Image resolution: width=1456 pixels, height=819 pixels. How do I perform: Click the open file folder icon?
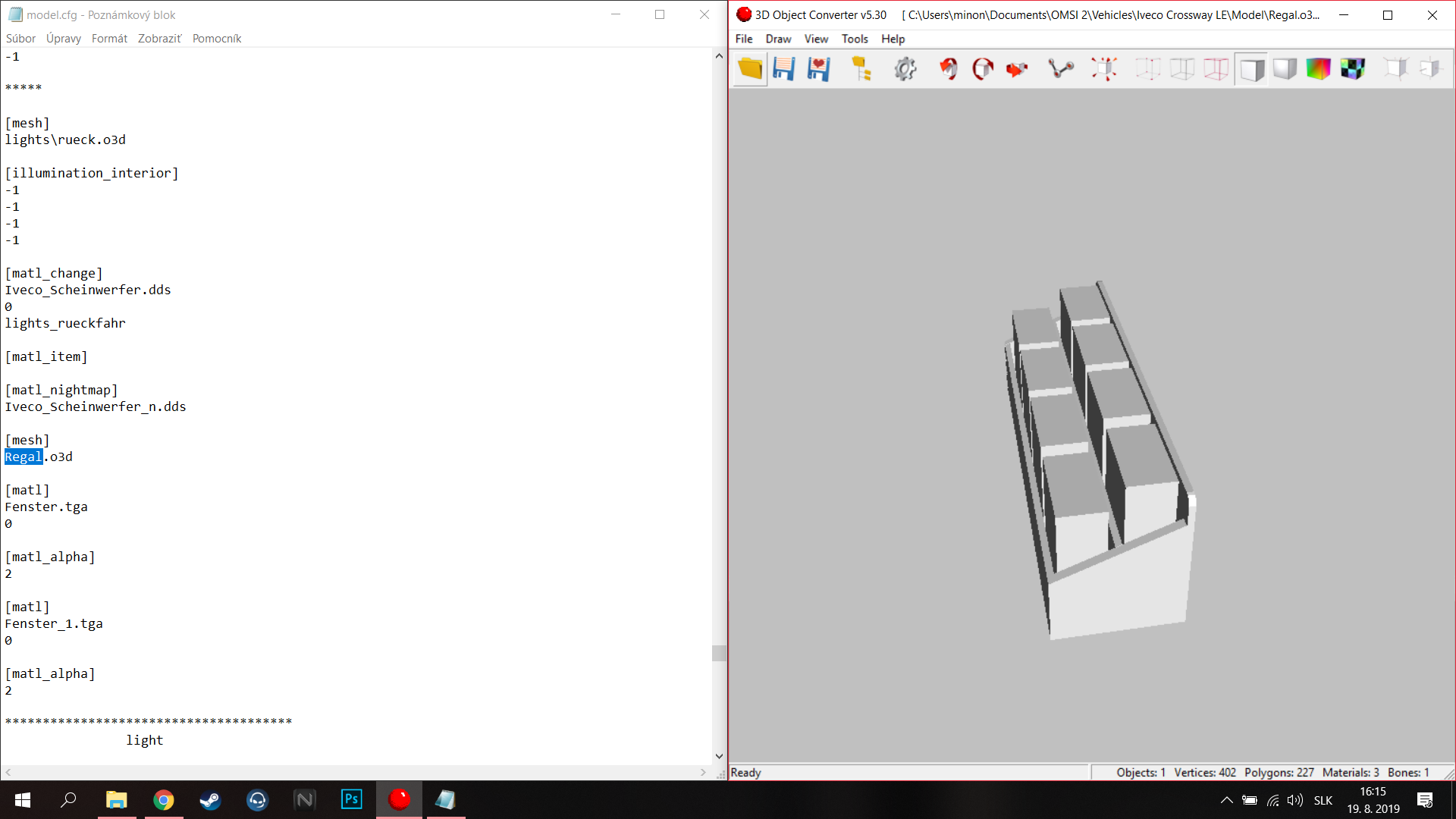coord(750,69)
